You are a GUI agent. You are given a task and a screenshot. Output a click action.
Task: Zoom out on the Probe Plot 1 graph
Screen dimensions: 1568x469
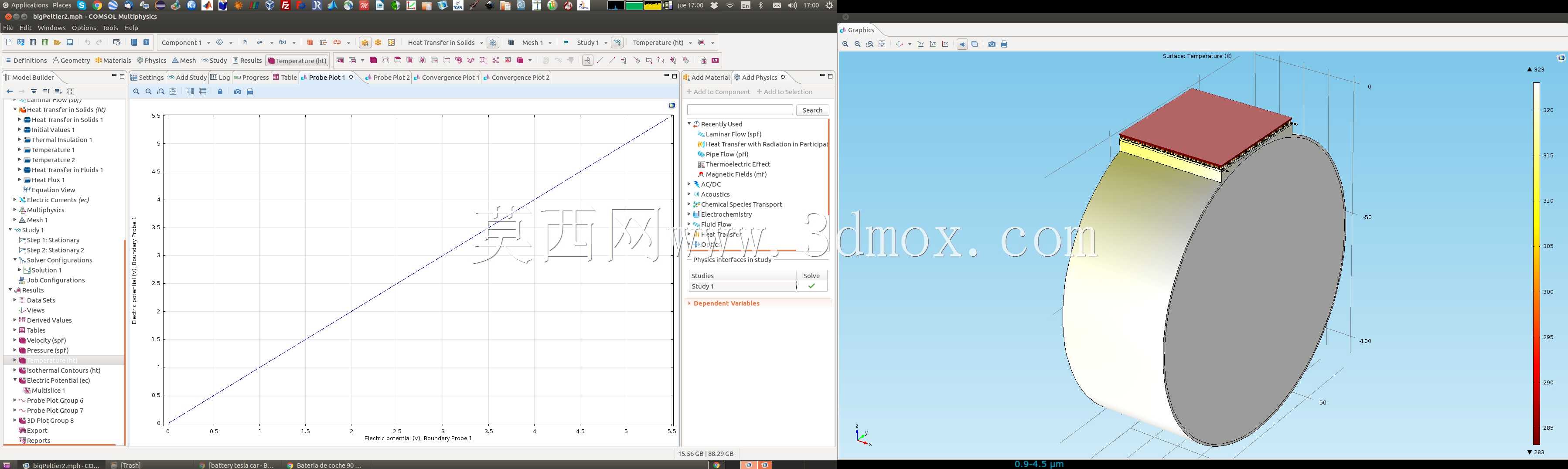pos(149,92)
